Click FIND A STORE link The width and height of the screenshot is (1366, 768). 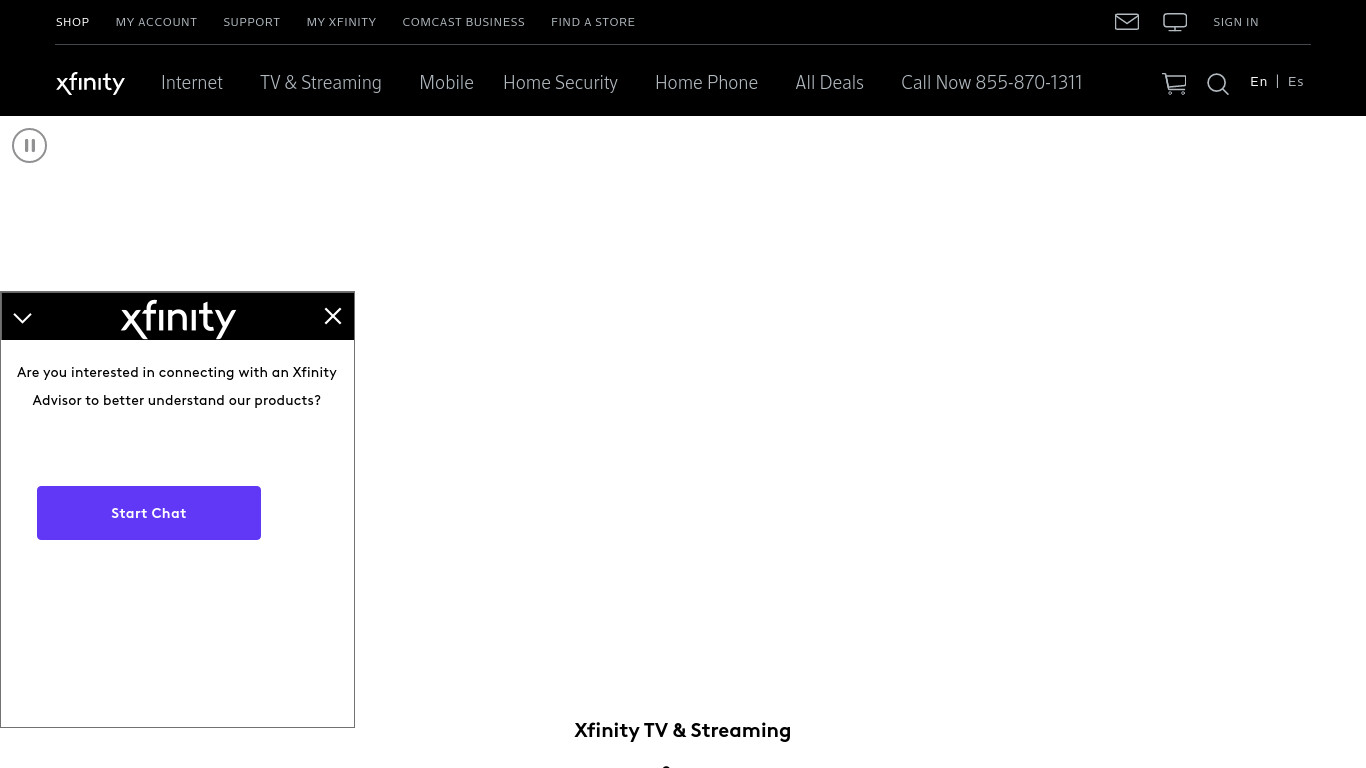coord(593,22)
